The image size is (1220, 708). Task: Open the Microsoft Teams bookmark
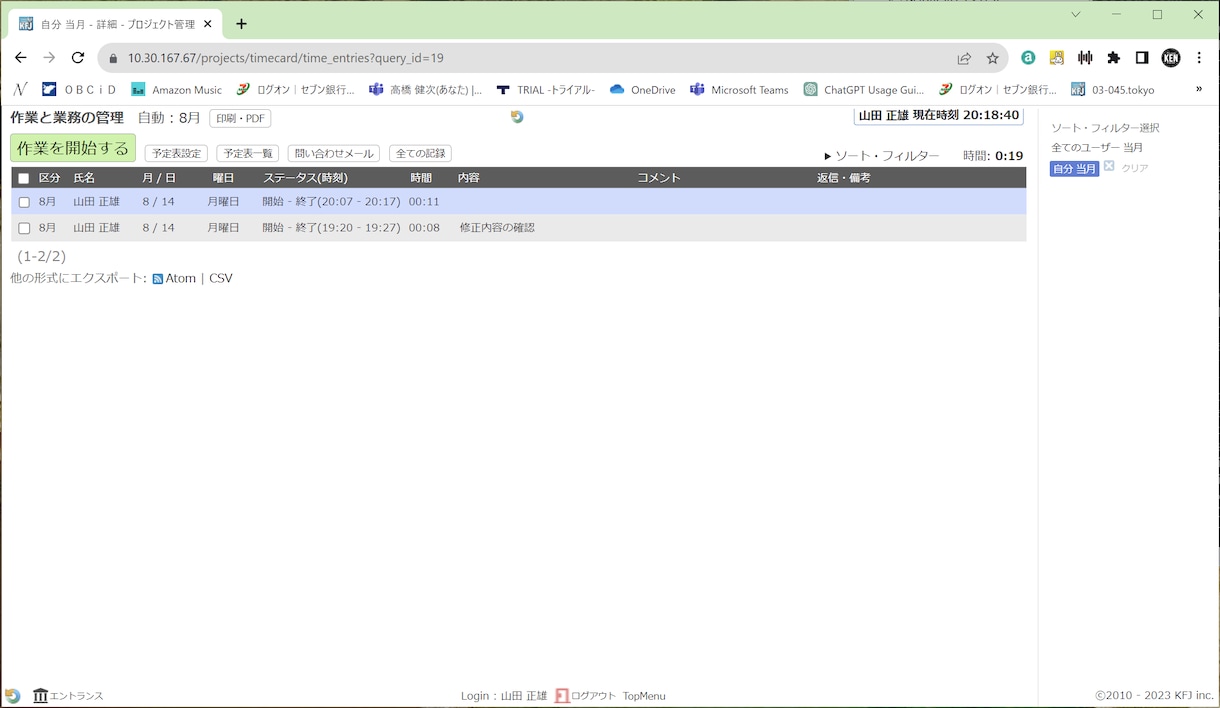(x=740, y=90)
